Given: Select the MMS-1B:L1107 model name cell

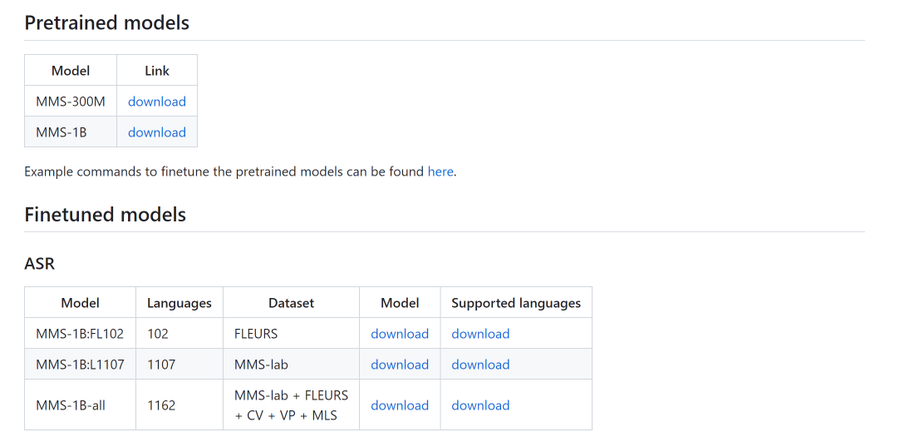Looking at the screenshot, I should tap(80, 365).
